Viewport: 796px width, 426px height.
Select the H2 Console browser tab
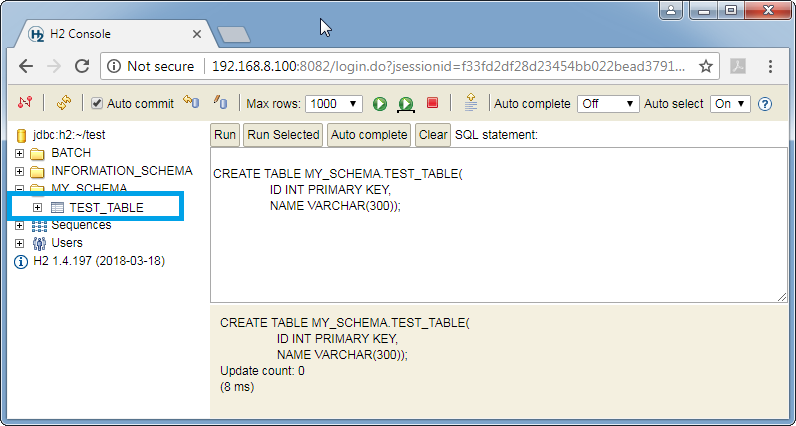click(x=116, y=35)
